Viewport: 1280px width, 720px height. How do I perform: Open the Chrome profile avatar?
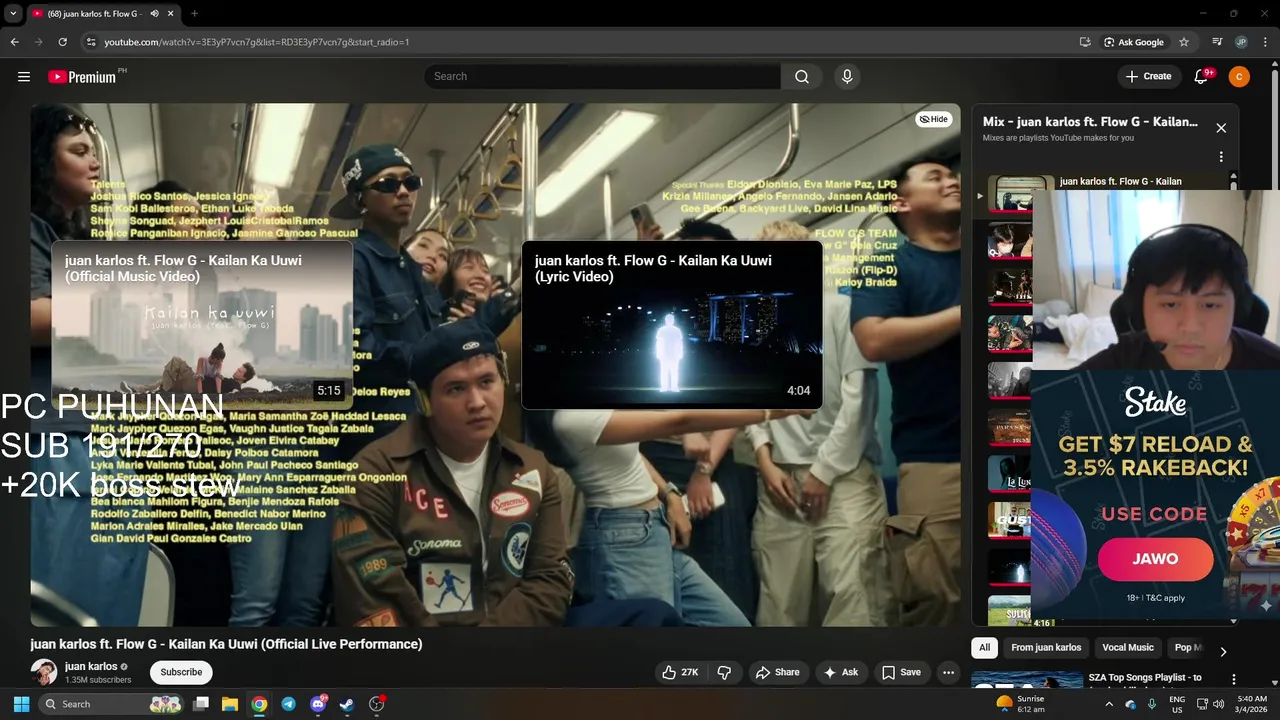(1241, 42)
